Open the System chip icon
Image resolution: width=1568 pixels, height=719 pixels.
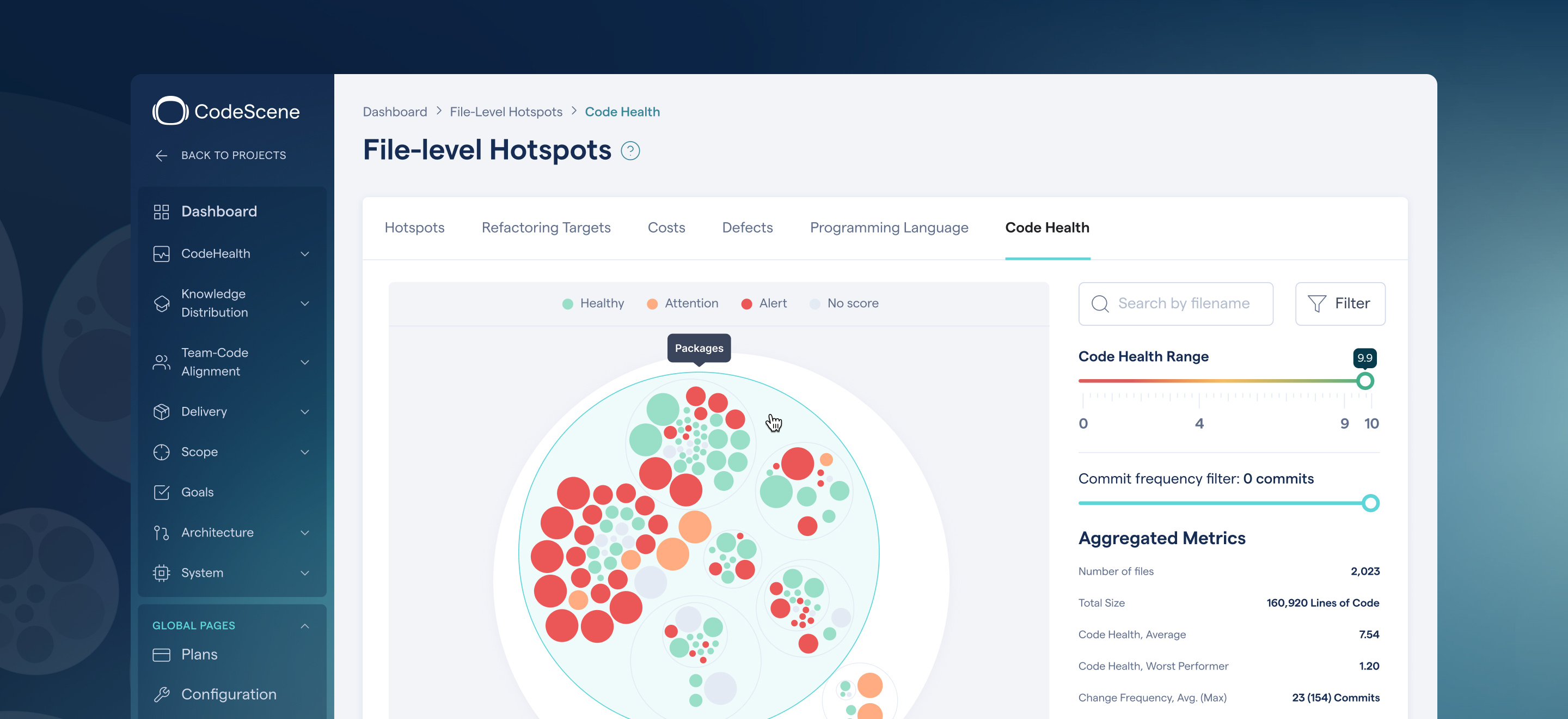(x=161, y=572)
